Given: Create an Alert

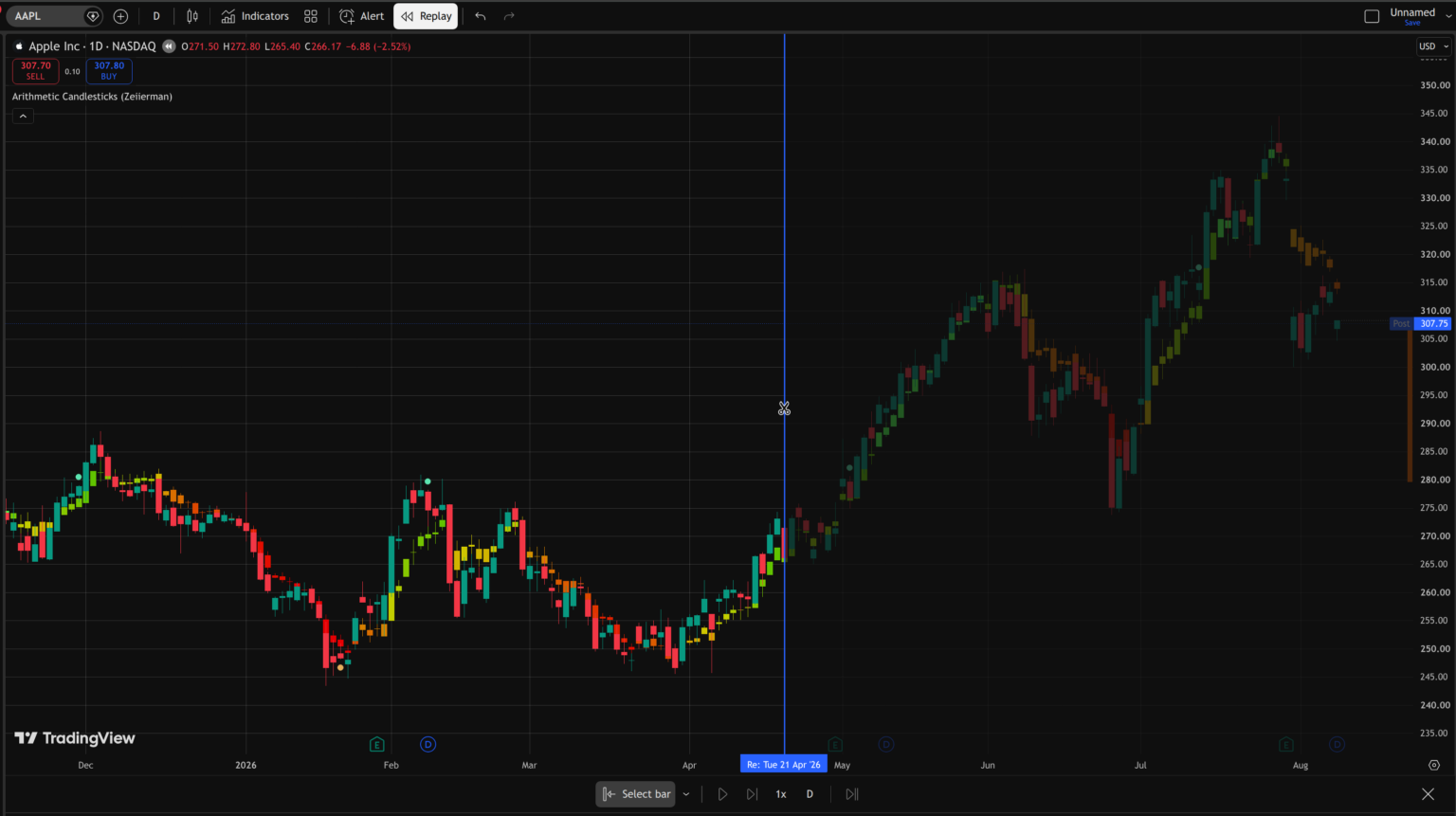Looking at the screenshot, I should point(362,16).
